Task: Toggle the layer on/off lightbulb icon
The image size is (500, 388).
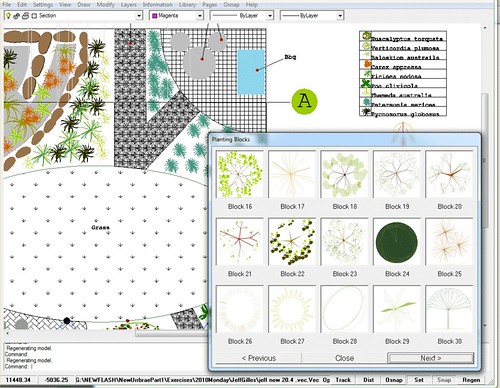Action: click(9, 16)
